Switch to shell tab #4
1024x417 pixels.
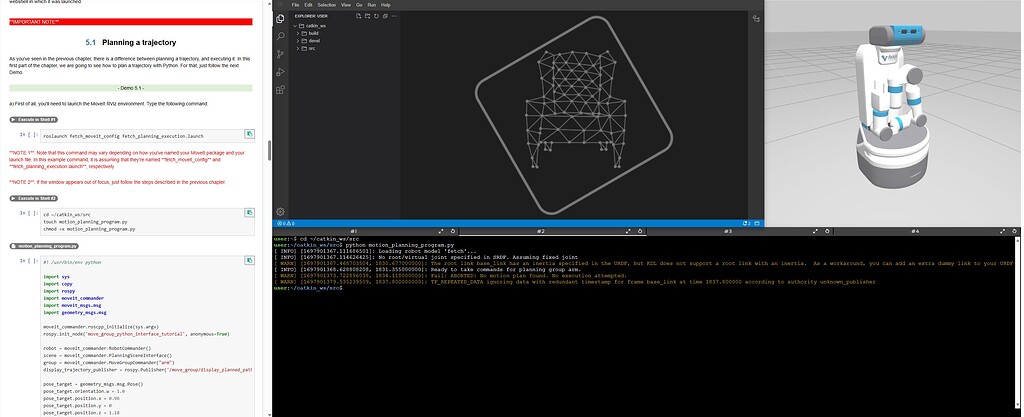click(915, 231)
